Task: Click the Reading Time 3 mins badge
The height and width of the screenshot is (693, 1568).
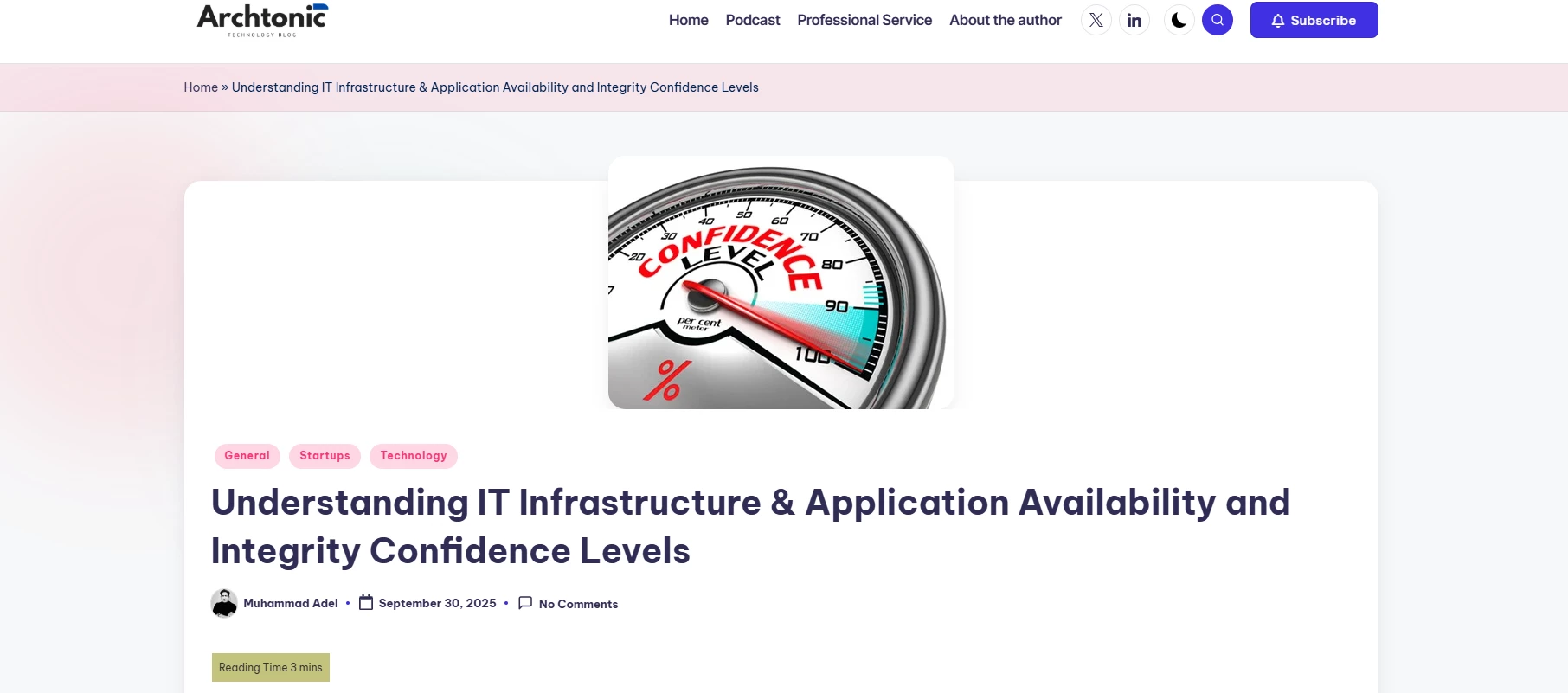Action: pyautogui.click(x=271, y=668)
